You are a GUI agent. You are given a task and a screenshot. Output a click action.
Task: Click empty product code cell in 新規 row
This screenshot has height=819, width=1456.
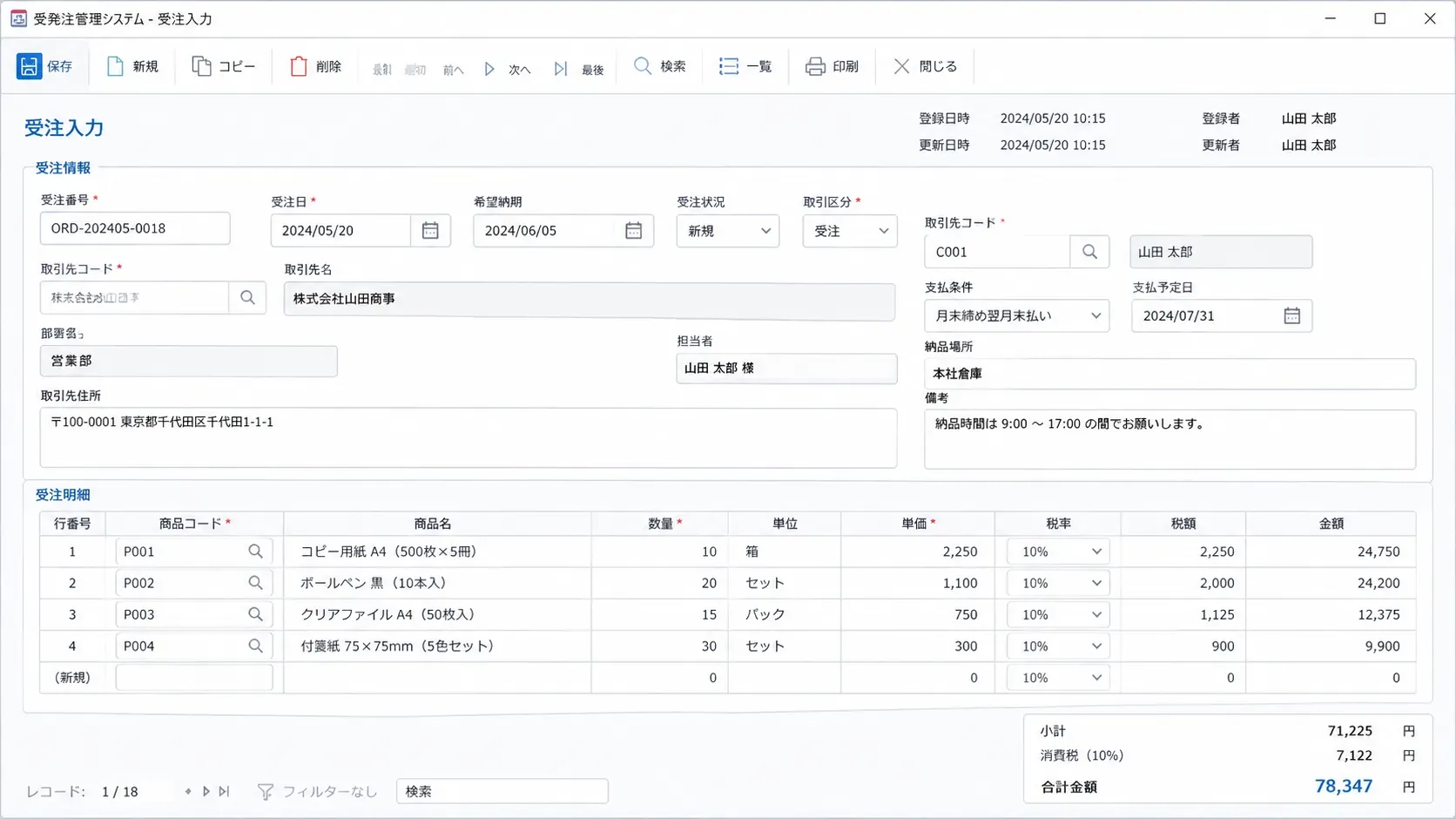coord(194,677)
